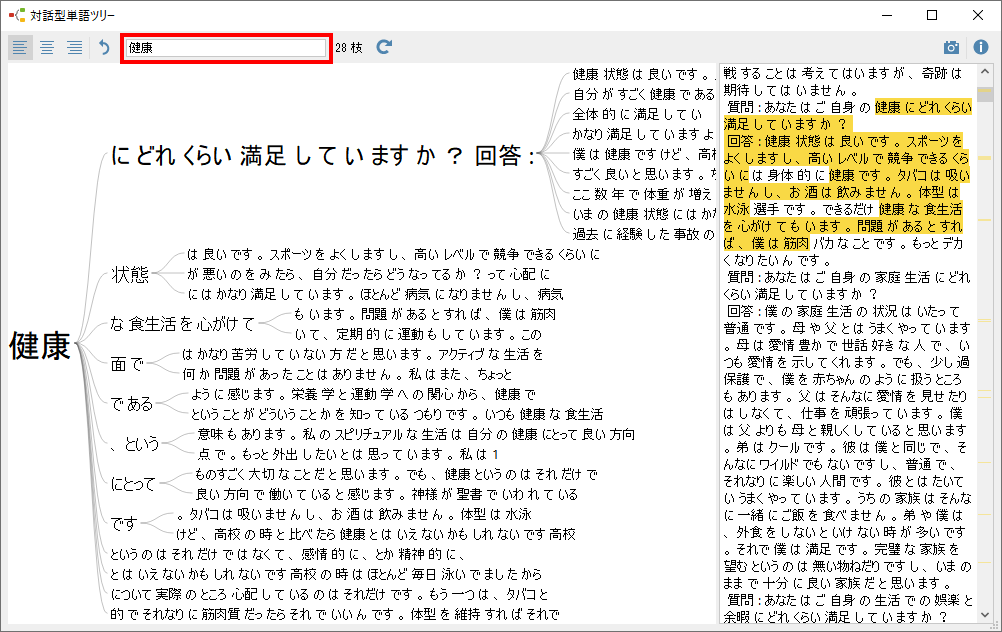This screenshot has height=632, width=1002.
Task: Click leaf かなり 満足 して います
Action: (x=643, y=134)
